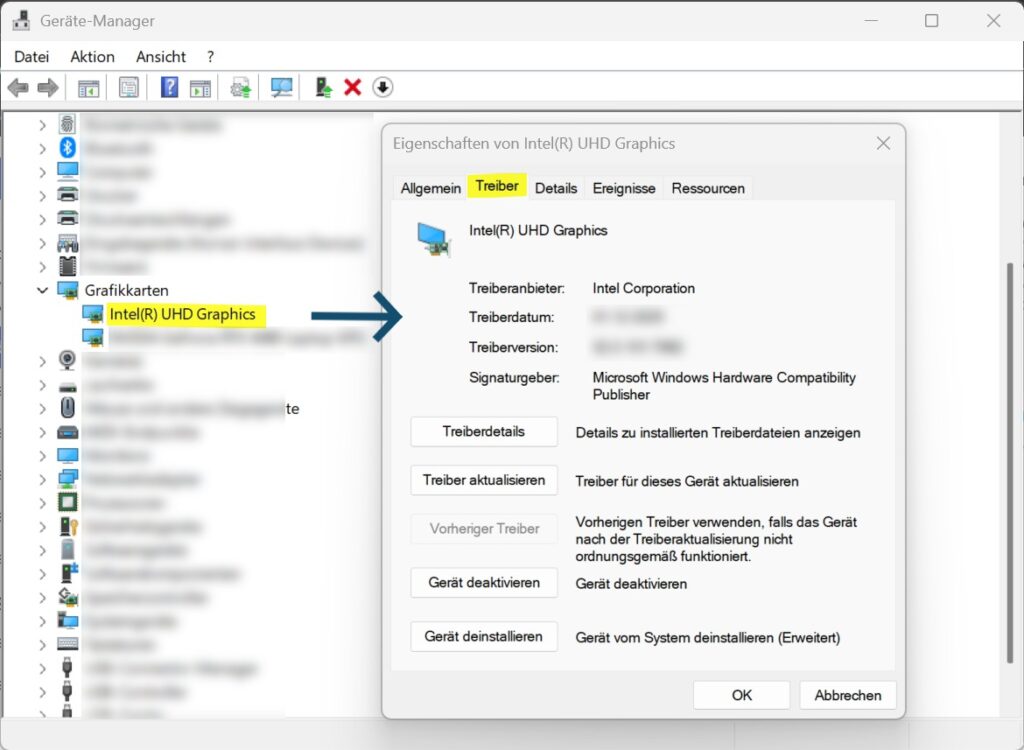Select the network adapter double-monitor icon

[x=67, y=478]
